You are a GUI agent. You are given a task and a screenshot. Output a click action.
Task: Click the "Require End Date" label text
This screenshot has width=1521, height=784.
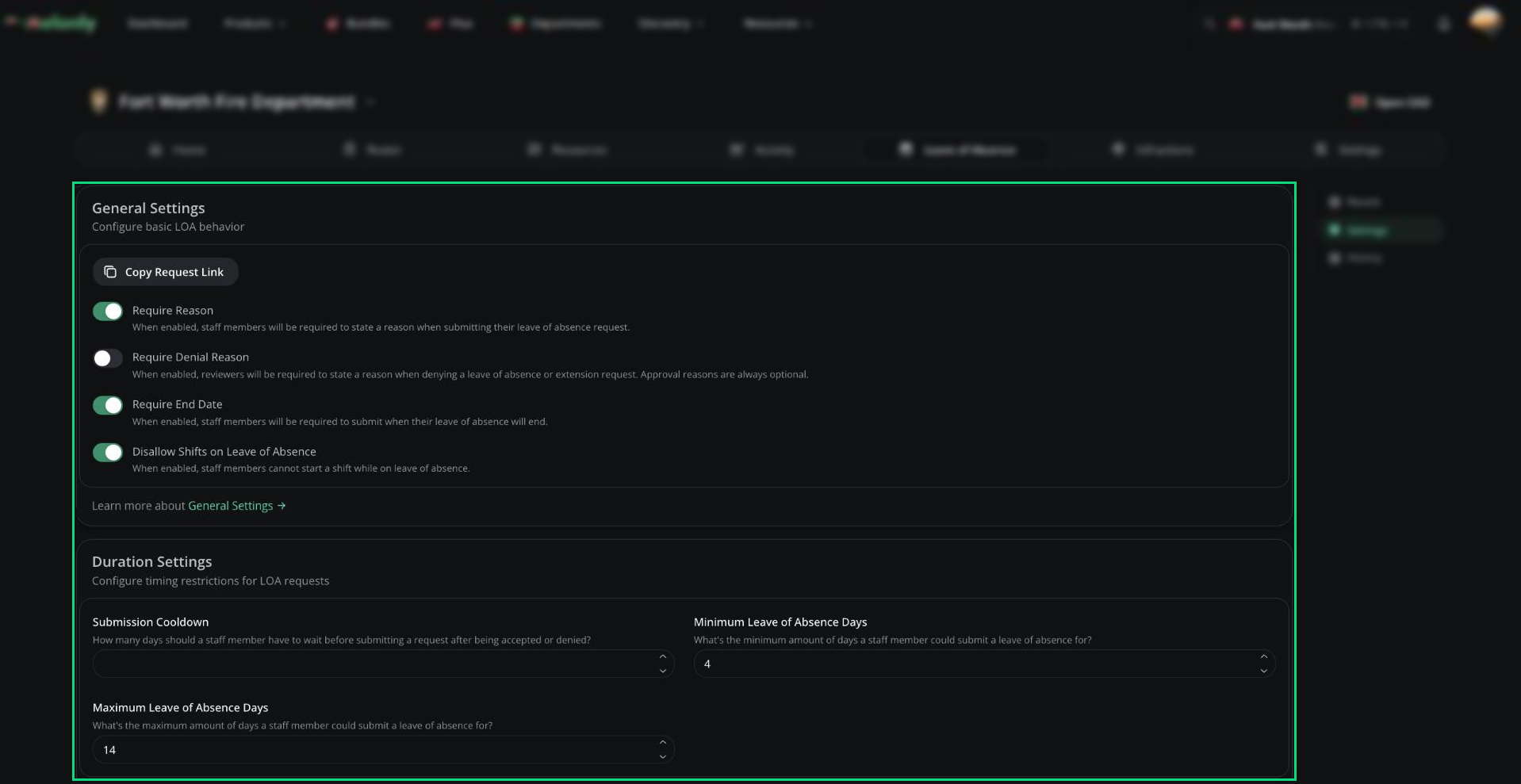pos(177,404)
